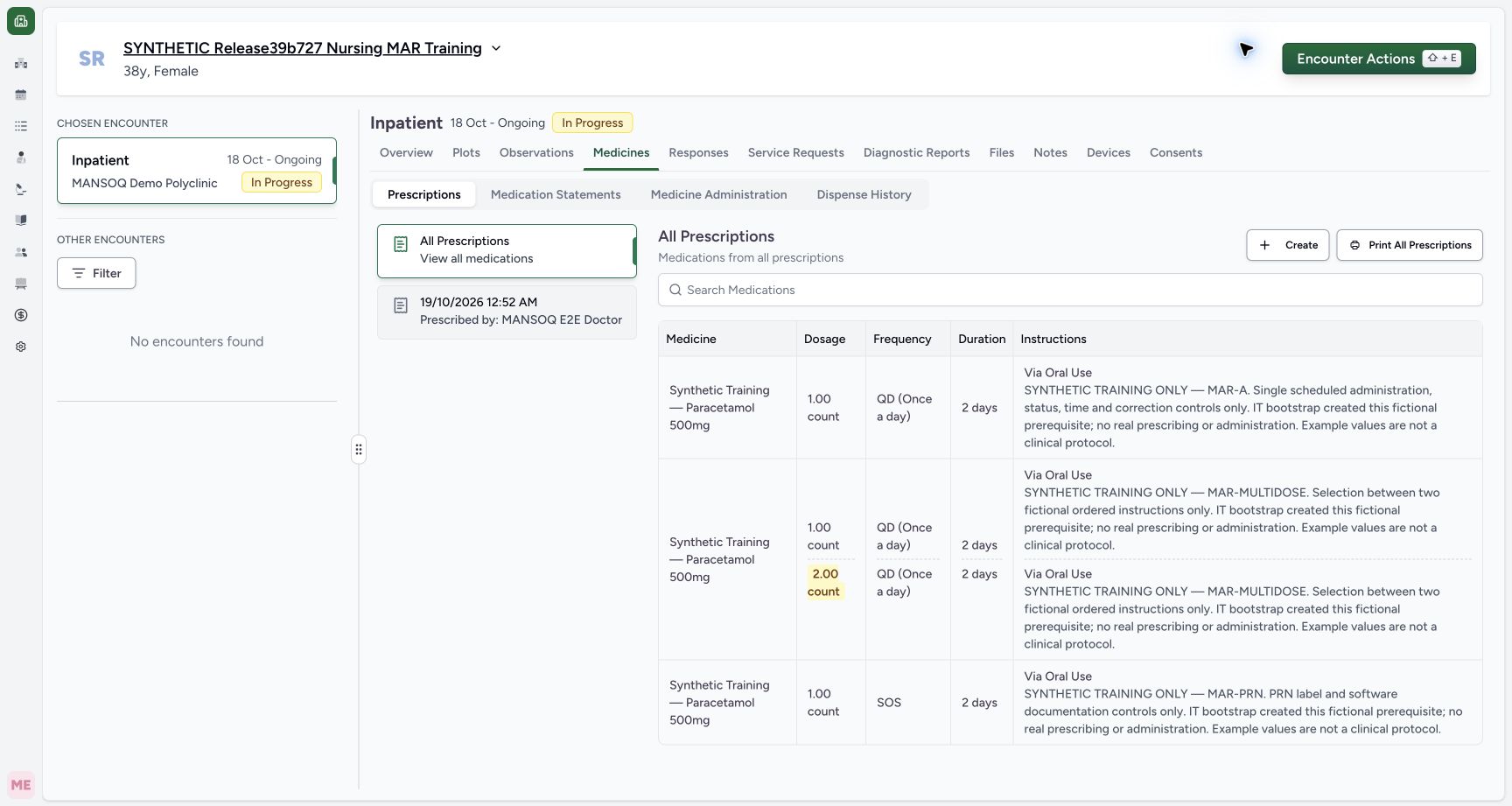Click the plus icon on Create button
Image resolution: width=1512 pixels, height=806 pixels.
click(1264, 245)
